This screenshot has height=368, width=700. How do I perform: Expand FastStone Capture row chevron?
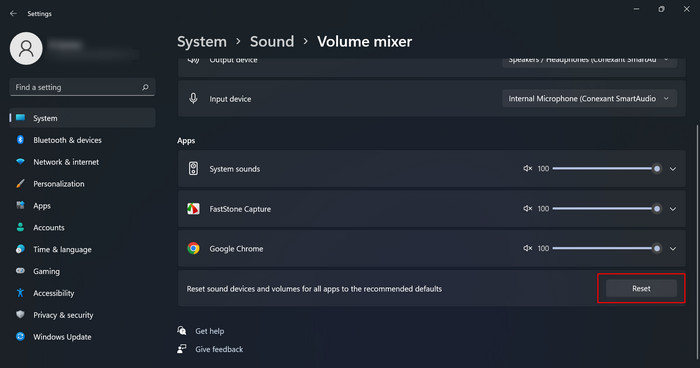673,209
